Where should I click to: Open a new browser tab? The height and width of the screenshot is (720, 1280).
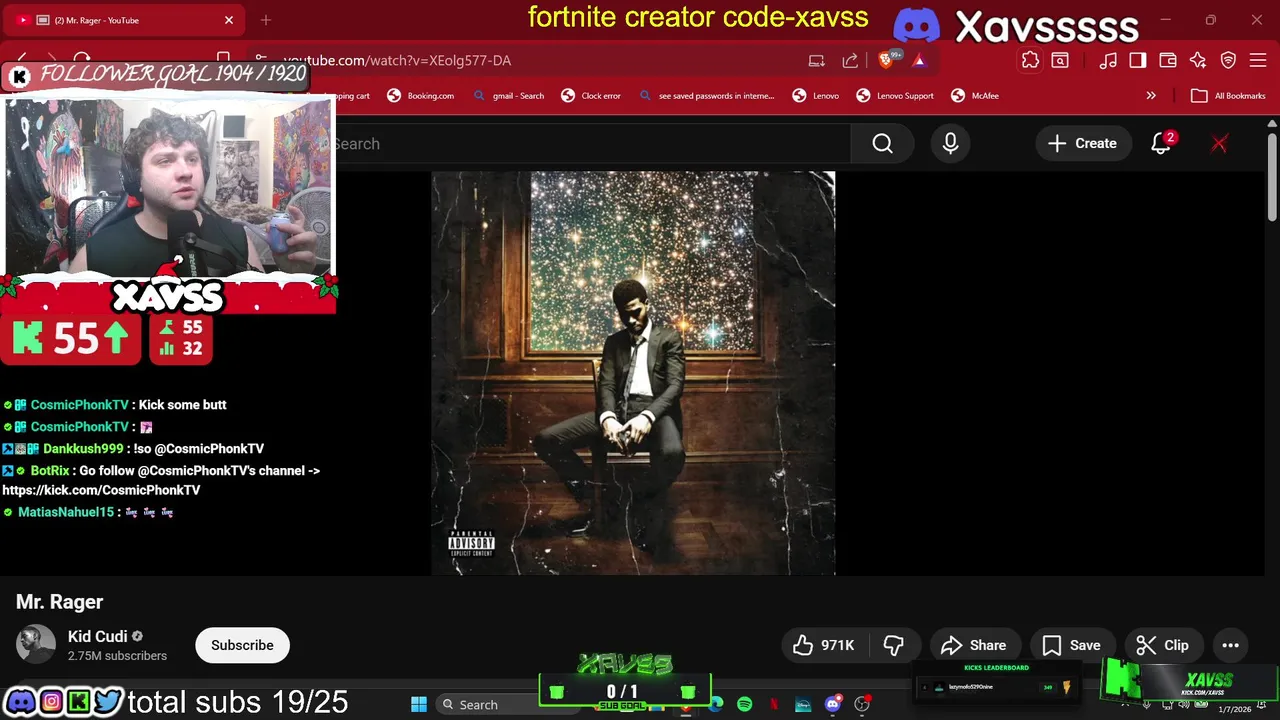[266, 20]
